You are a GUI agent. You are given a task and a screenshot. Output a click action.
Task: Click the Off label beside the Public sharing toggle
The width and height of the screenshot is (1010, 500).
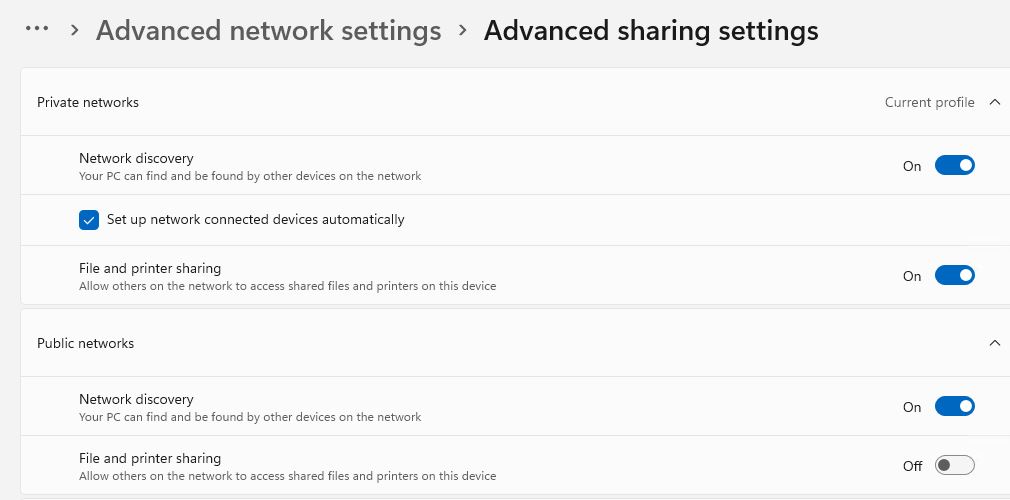(x=912, y=466)
